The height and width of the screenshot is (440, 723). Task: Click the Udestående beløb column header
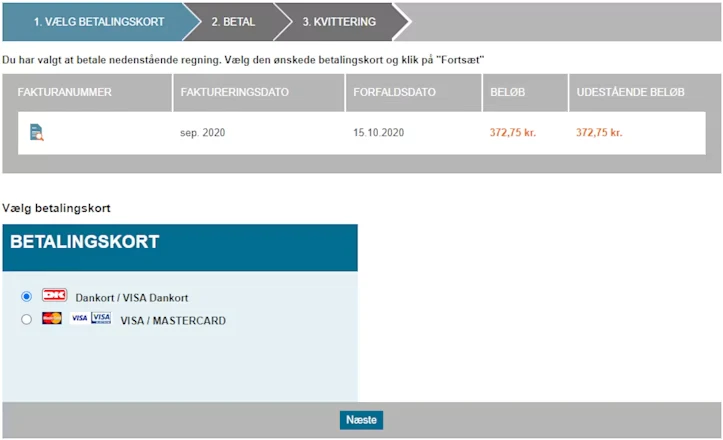[x=631, y=92]
